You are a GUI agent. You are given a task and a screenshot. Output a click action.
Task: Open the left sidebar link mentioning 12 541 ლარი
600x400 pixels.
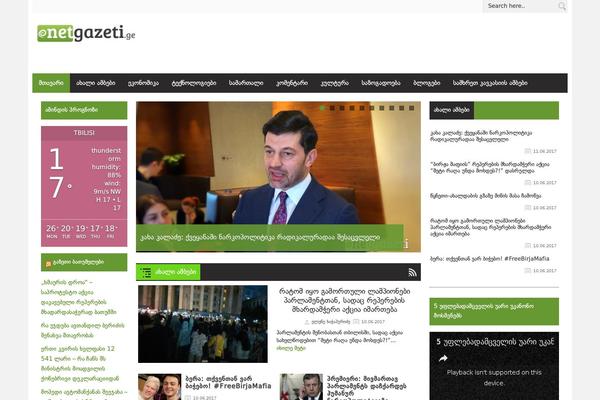click(80, 364)
